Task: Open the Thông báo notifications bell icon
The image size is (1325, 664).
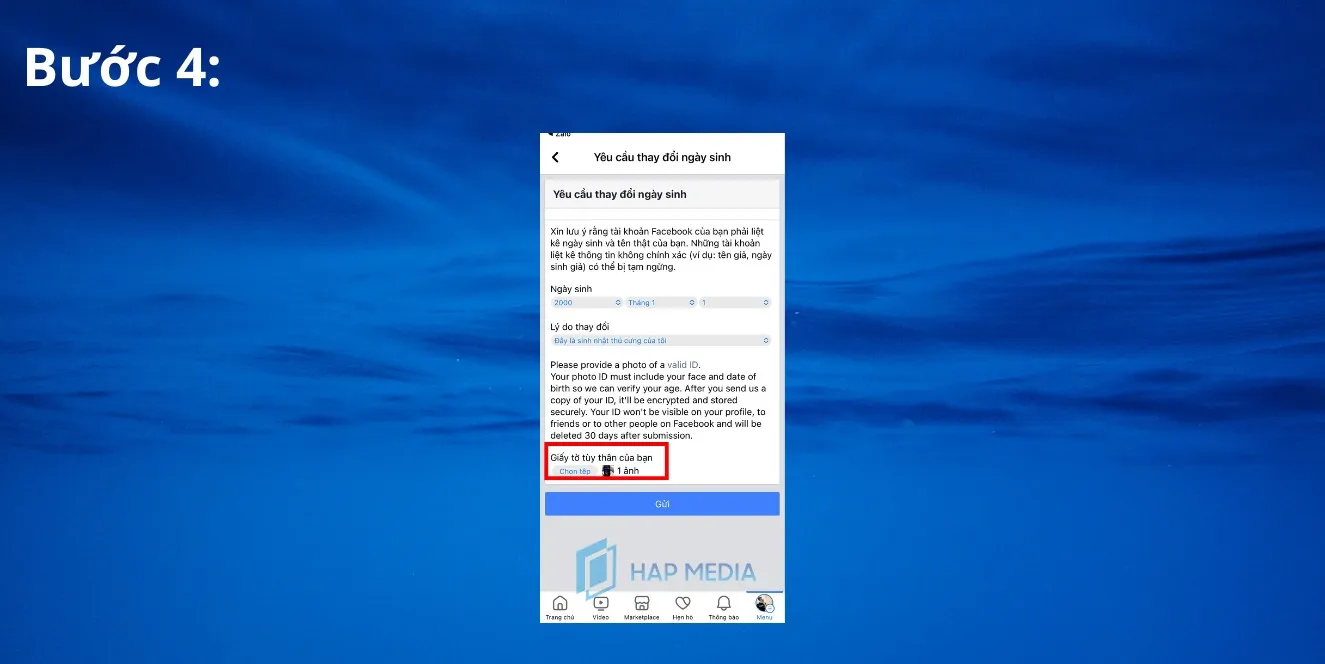Action: 724,602
